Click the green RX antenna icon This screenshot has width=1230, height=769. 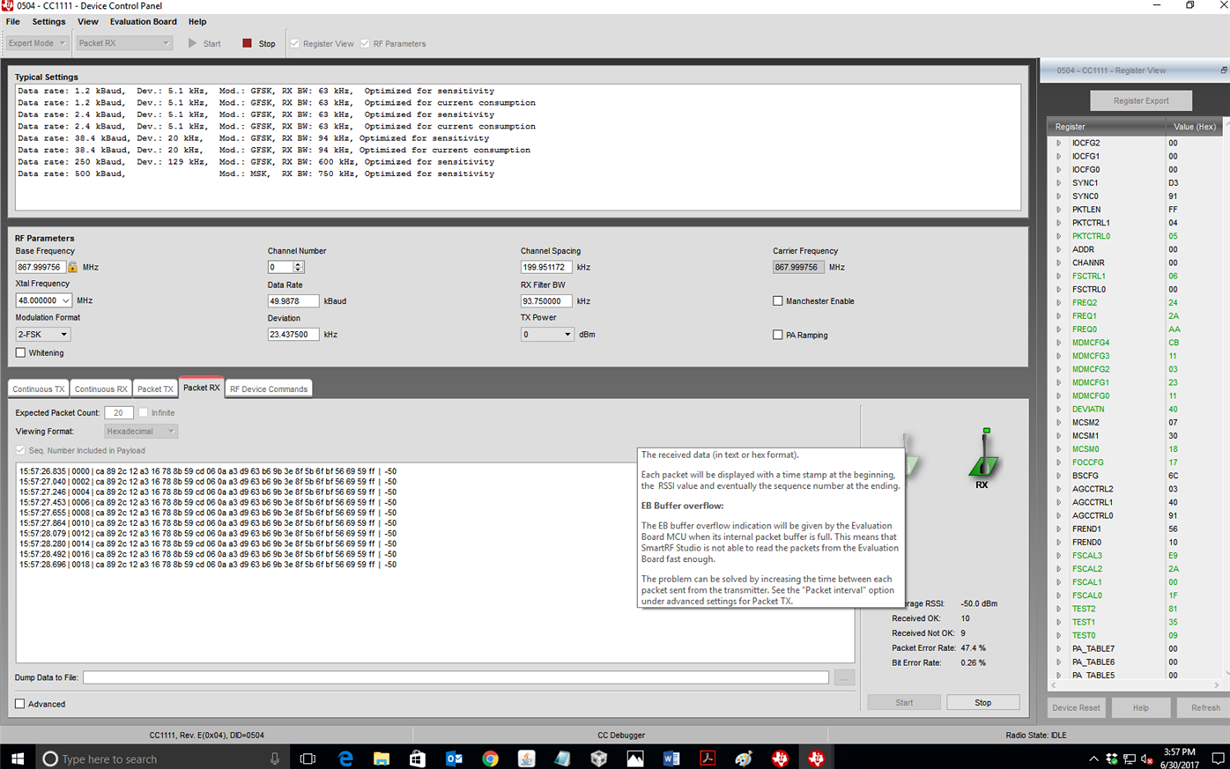(x=984, y=453)
